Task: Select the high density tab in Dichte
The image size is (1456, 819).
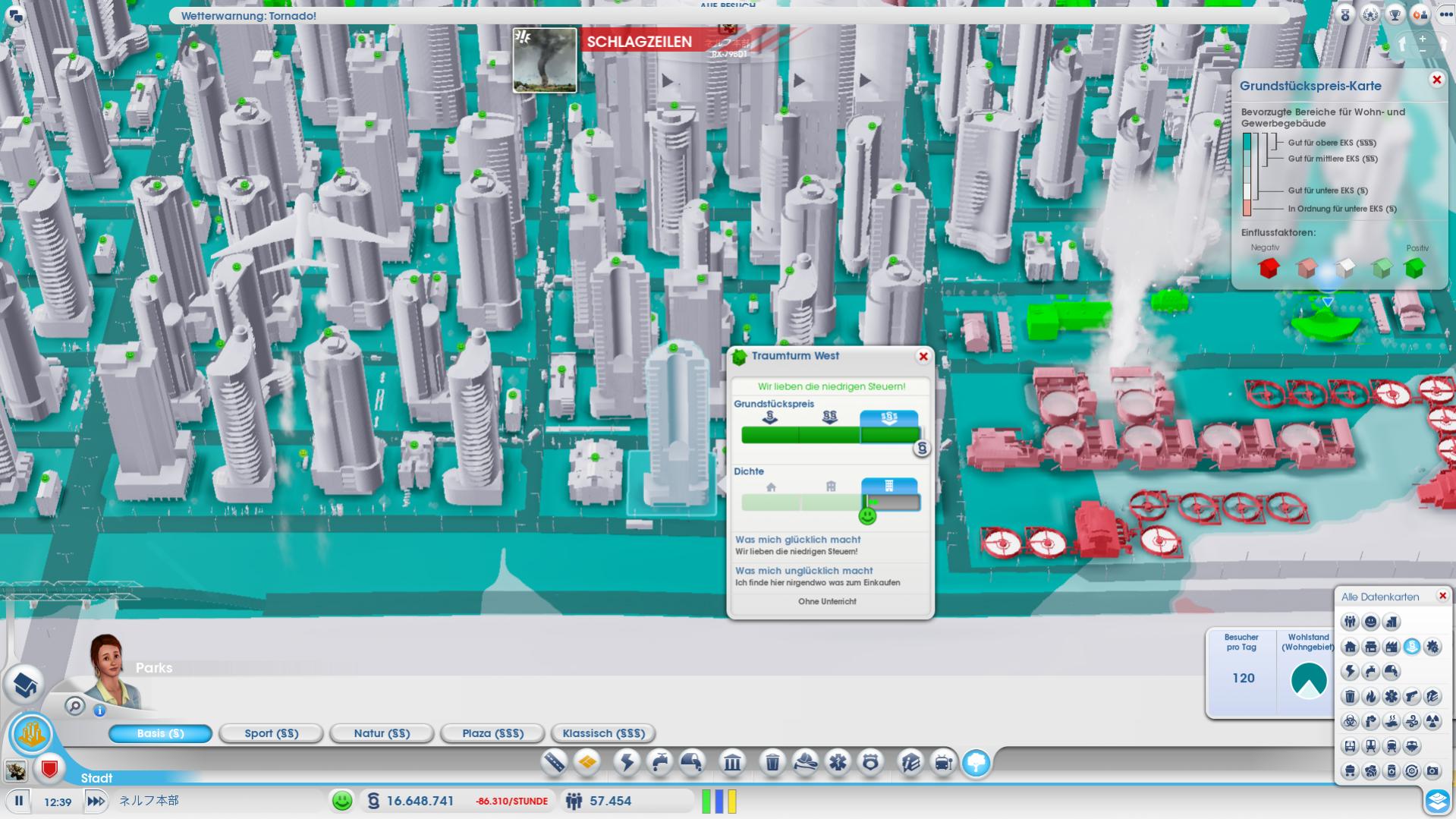Action: pos(889,486)
